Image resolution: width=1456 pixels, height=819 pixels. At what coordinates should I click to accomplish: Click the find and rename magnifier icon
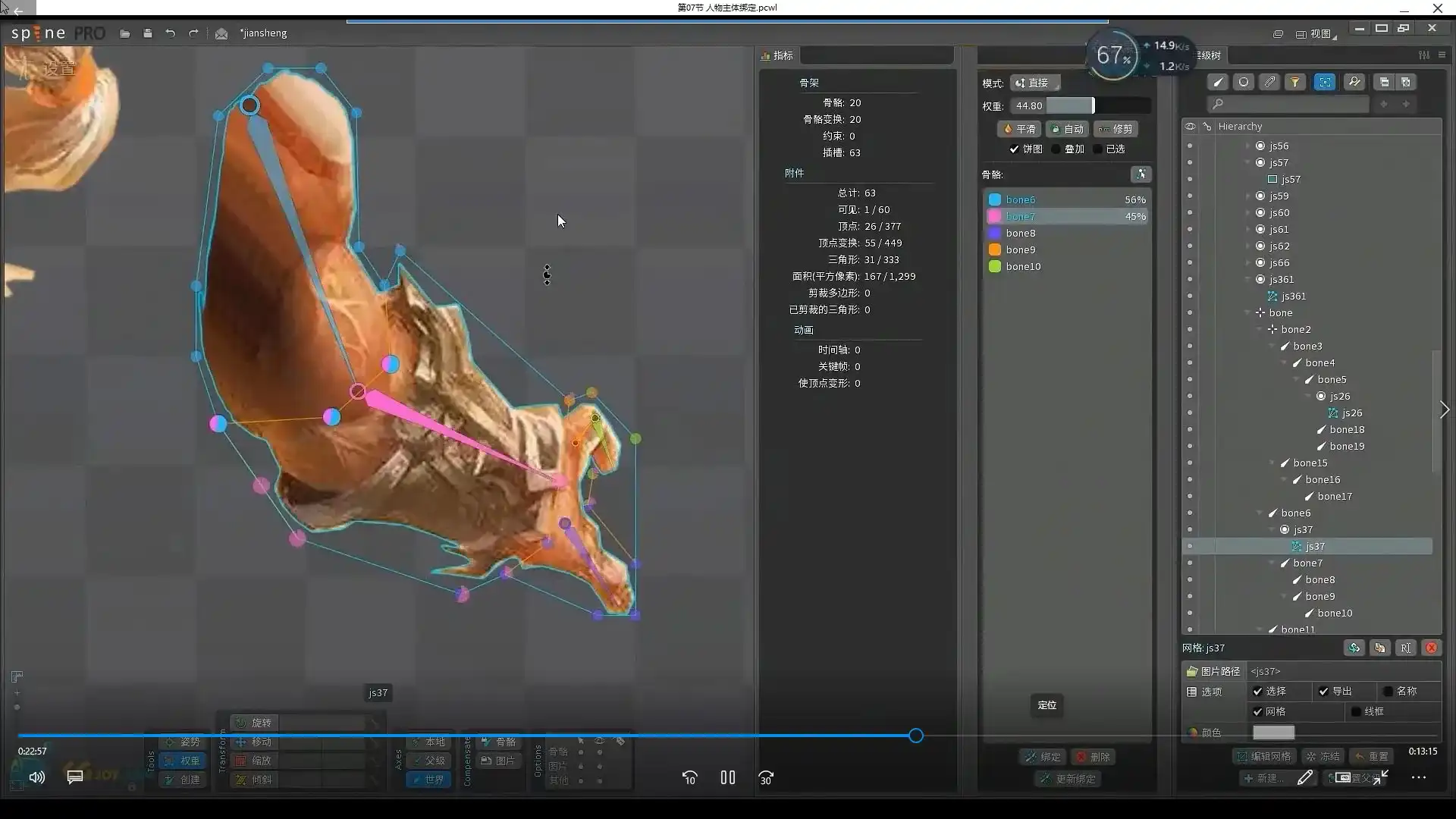coord(1354,82)
